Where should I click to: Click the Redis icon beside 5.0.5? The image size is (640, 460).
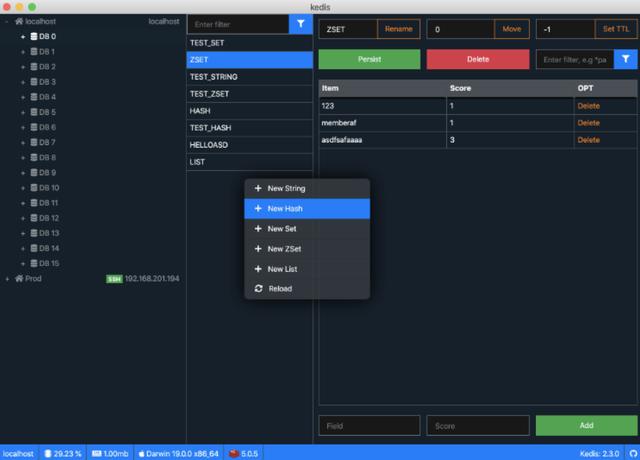(x=234, y=453)
